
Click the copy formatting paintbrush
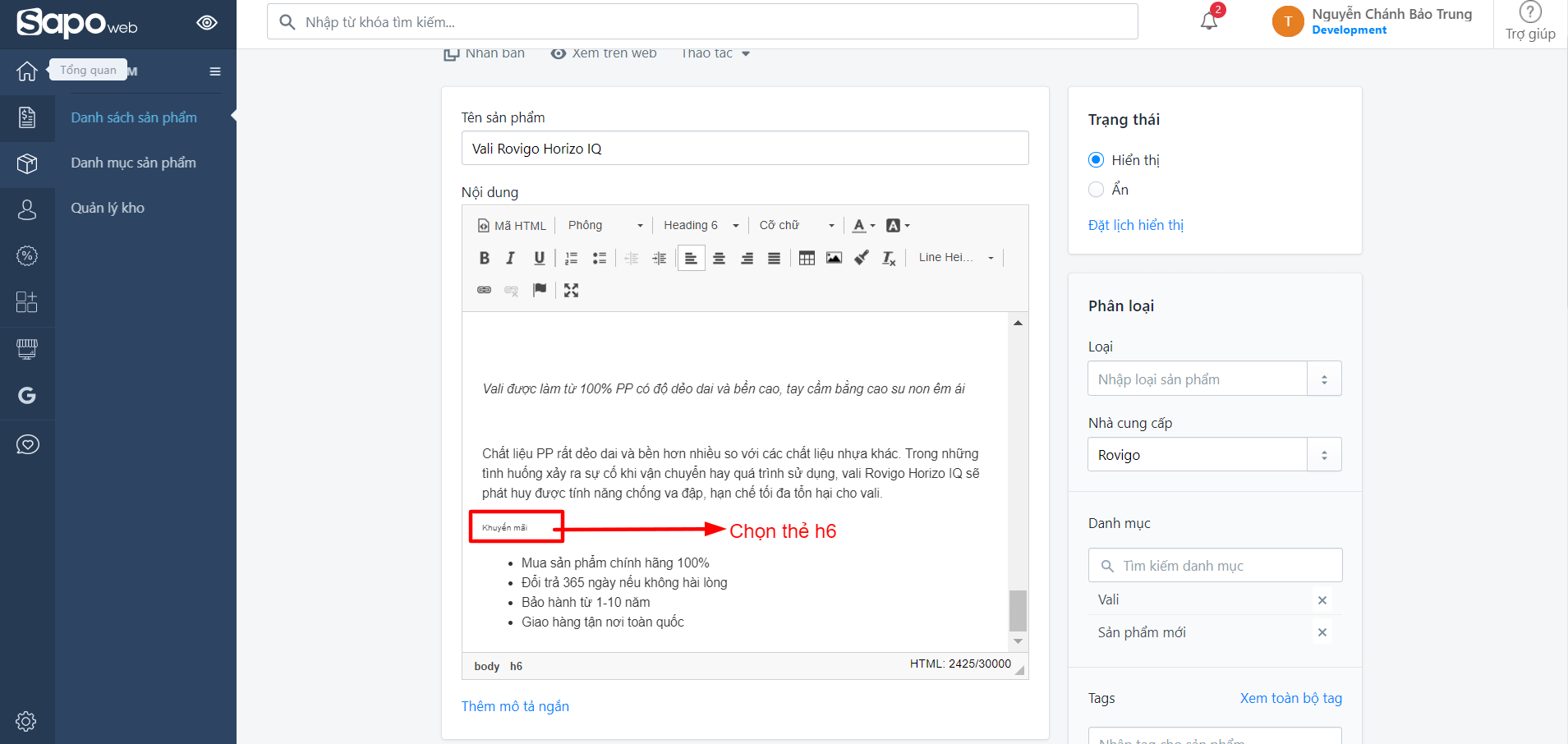pyautogui.click(x=862, y=258)
